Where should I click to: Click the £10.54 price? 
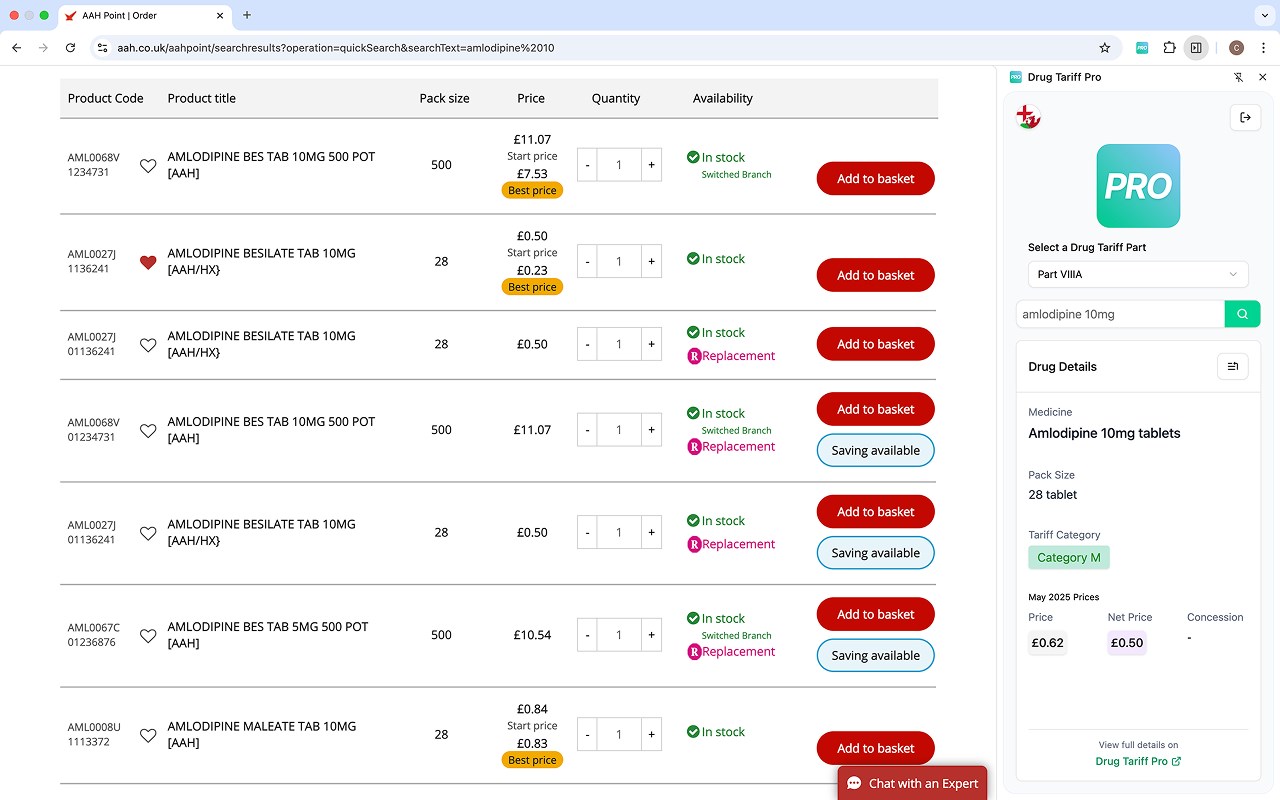point(532,635)
